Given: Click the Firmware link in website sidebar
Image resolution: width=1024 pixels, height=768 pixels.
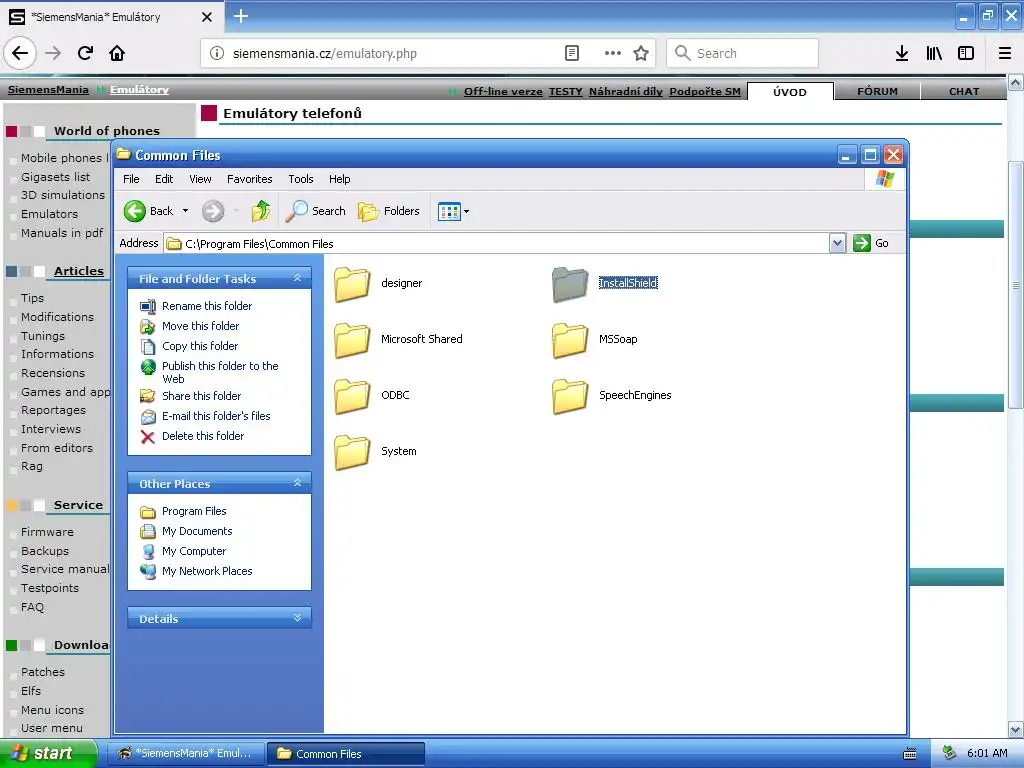Looking at the screenshot, I should (47, 532).
